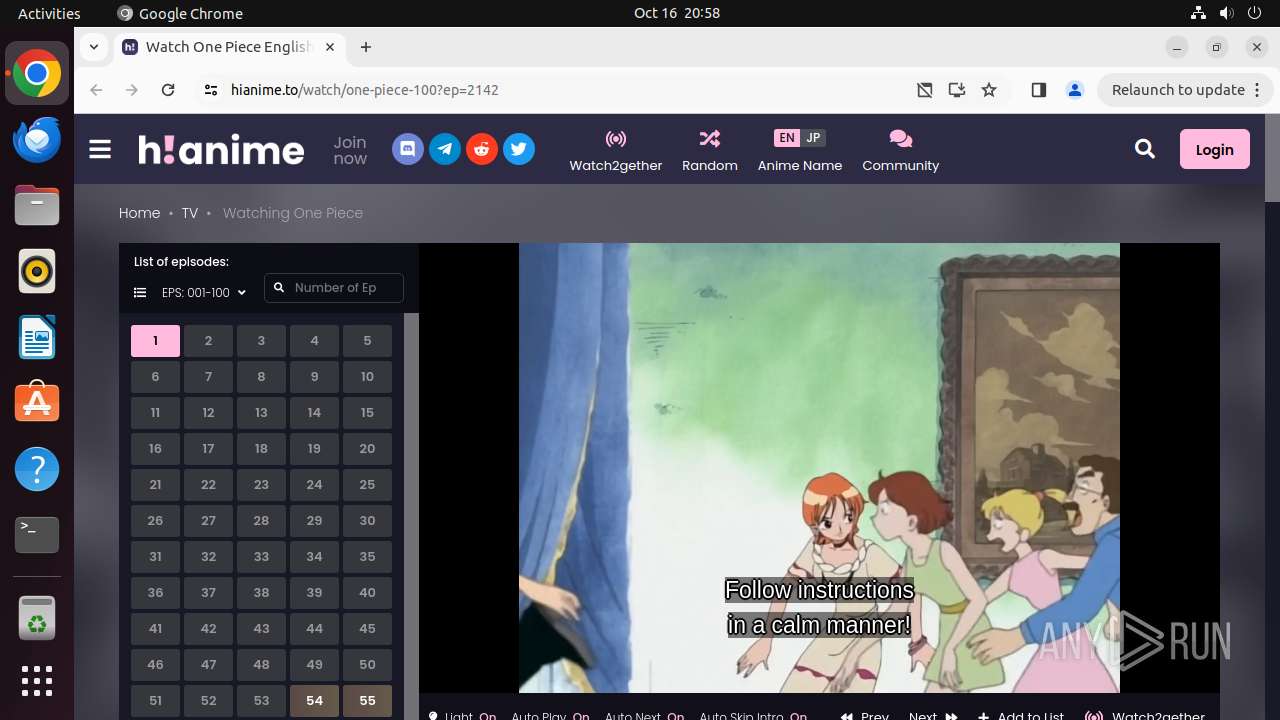Viewport: 1280px width, 720px height.
Task: Click the install app icon in address bar
Action: pyautogui.click(x=957, y=90)
